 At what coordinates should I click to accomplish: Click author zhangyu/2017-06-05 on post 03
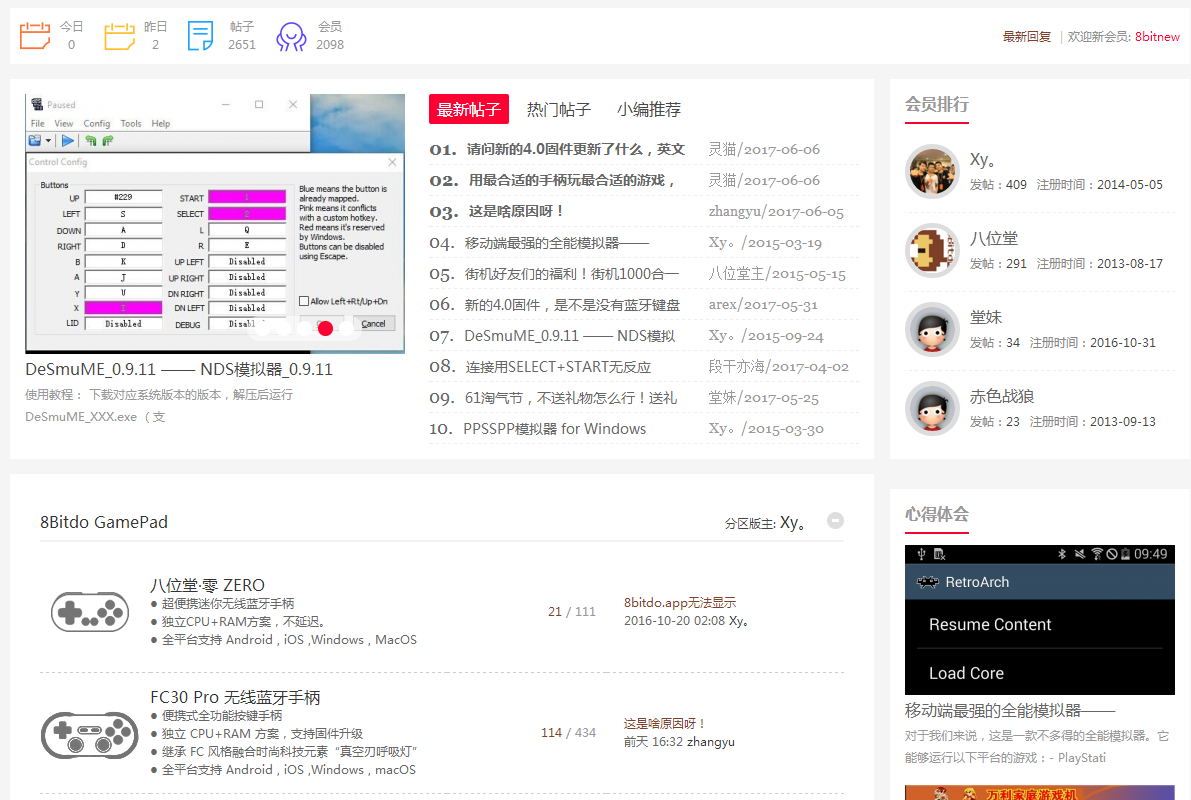776,212
